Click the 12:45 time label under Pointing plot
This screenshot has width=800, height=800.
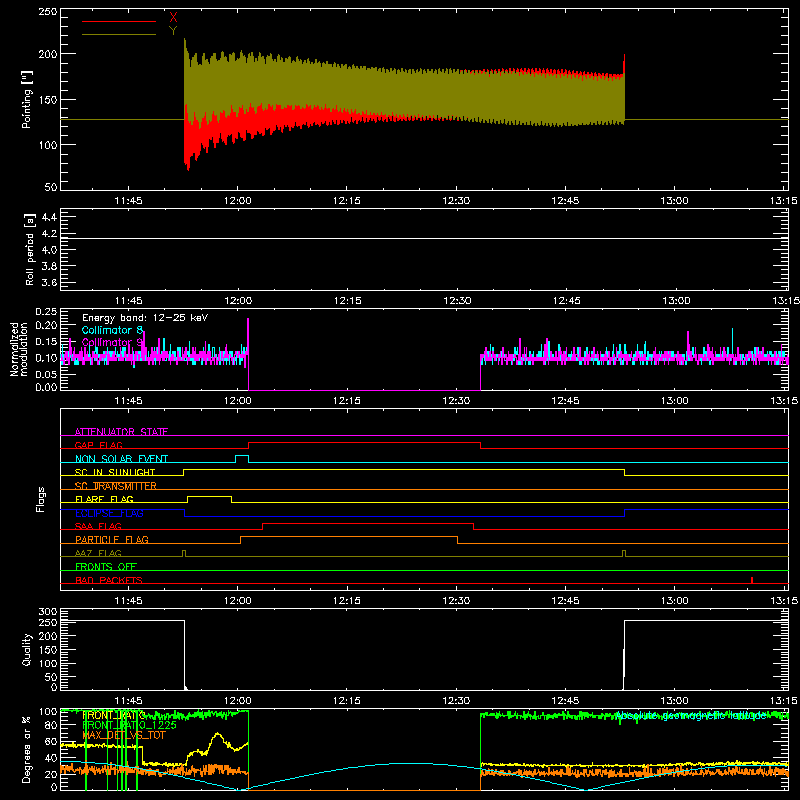565,201
